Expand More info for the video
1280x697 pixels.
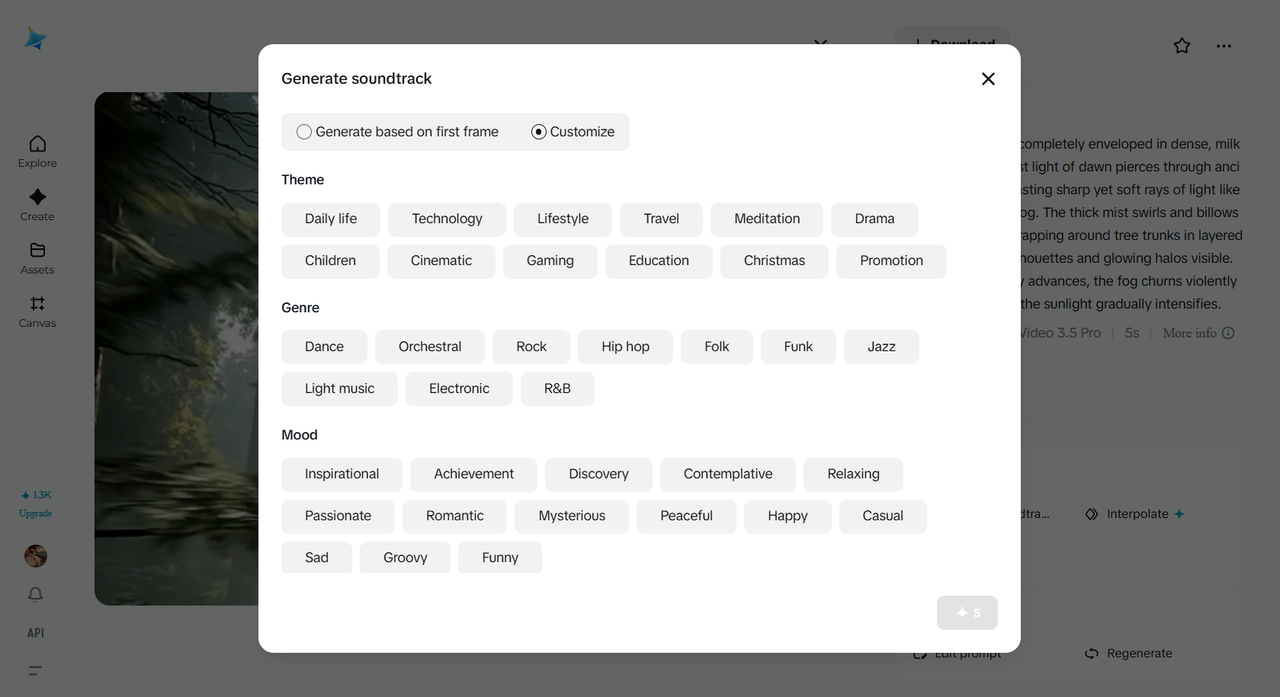tap(1198, 333)
